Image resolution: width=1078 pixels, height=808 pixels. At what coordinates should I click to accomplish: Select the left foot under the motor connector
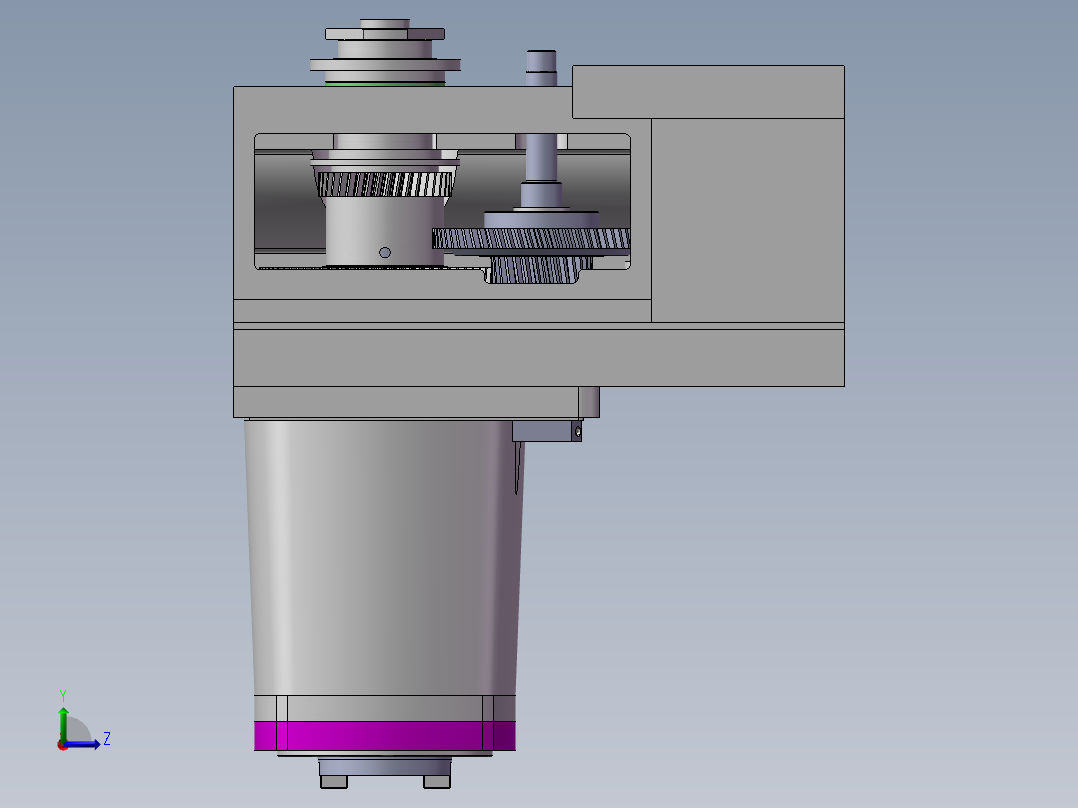point(334,782)
